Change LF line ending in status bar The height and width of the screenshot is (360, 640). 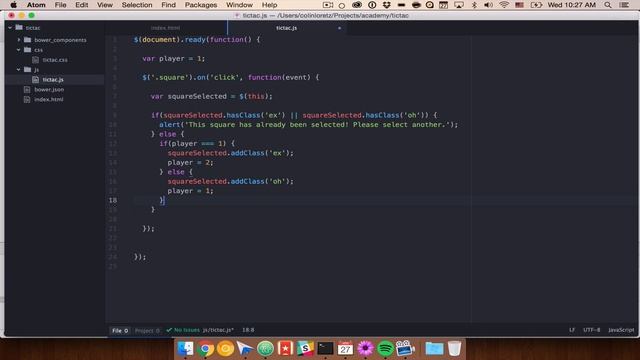[572, 330]
